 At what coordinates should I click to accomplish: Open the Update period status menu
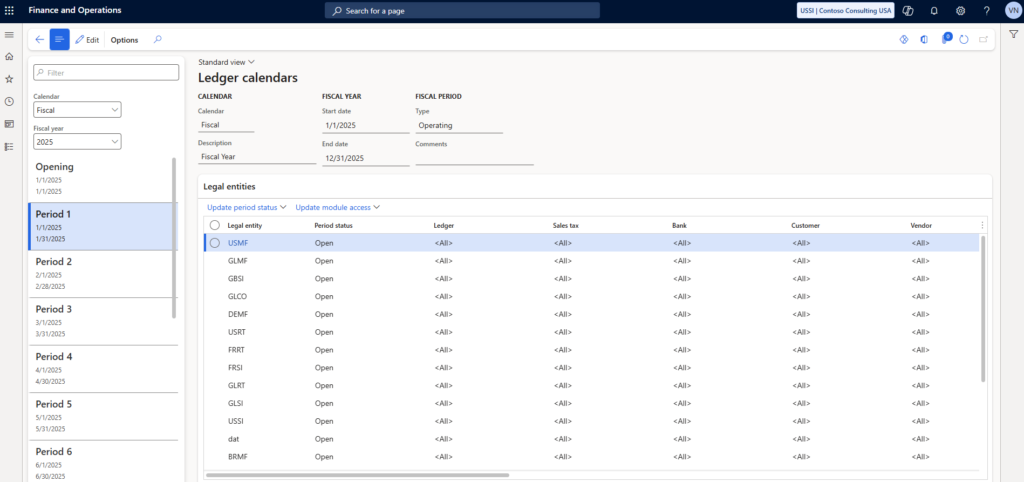click(x=246, y=207)
